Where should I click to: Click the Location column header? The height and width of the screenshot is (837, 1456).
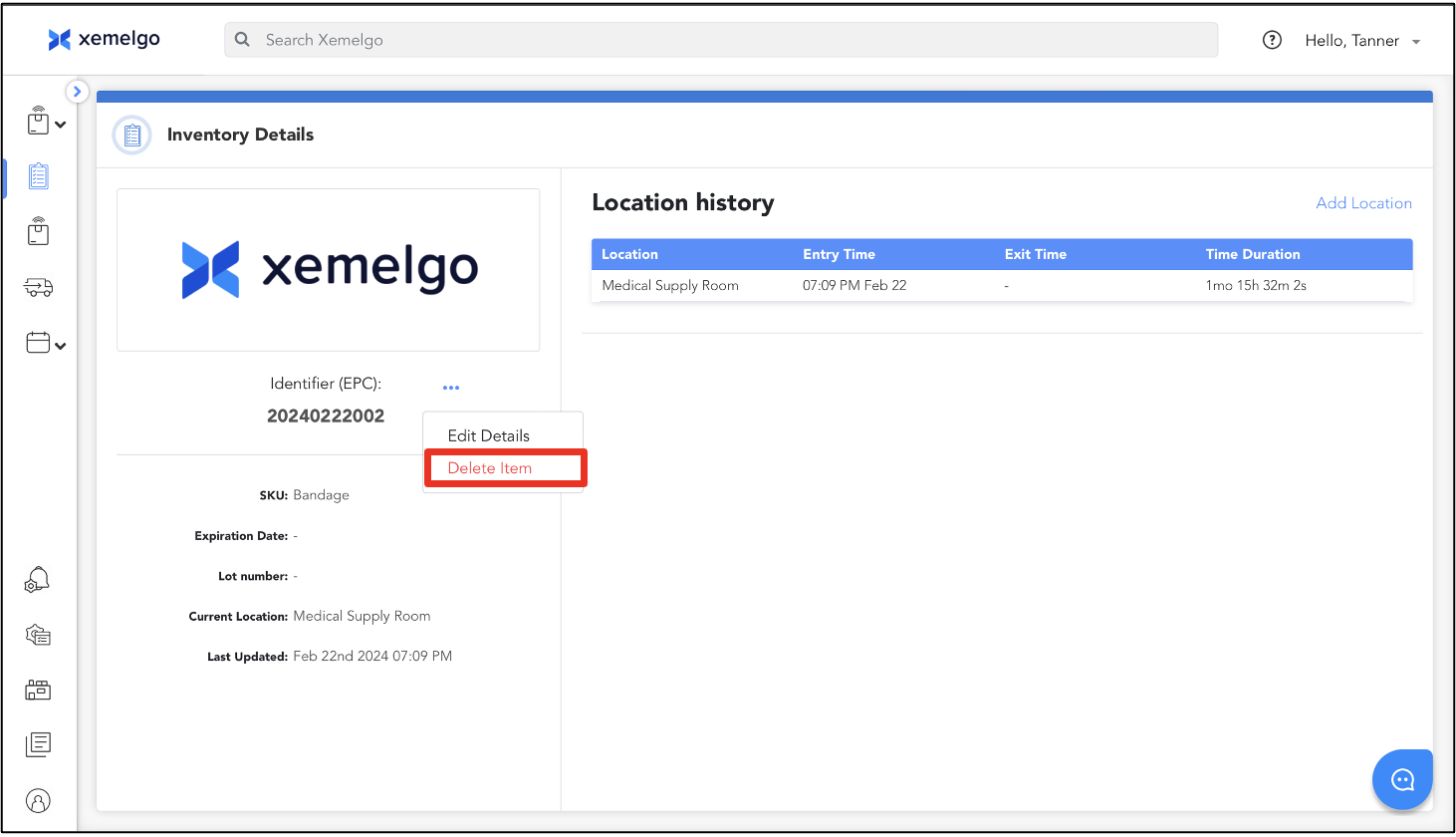tap(629, 254)
